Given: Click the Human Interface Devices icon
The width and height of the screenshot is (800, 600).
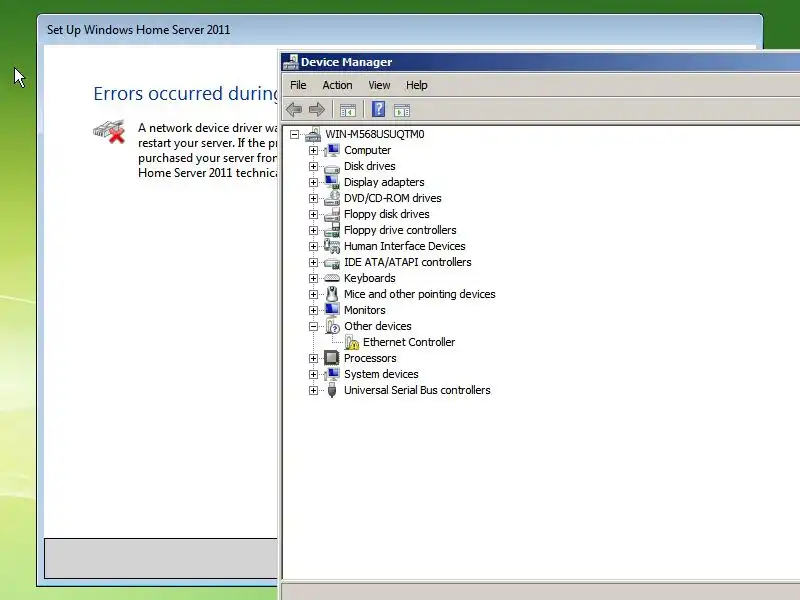Looking at the screenshot, I should click(332, 246).
